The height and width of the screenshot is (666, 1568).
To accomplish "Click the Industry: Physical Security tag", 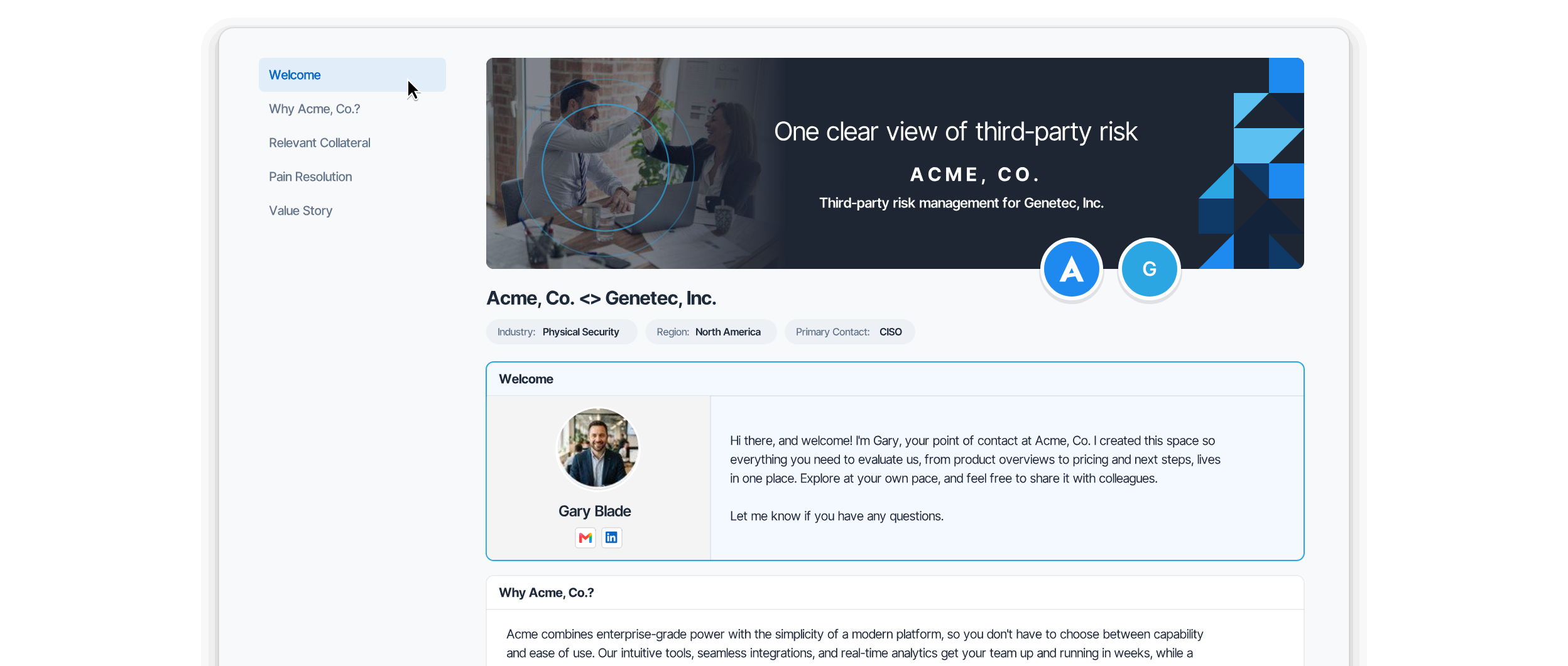I will click(x=562, y=332).
